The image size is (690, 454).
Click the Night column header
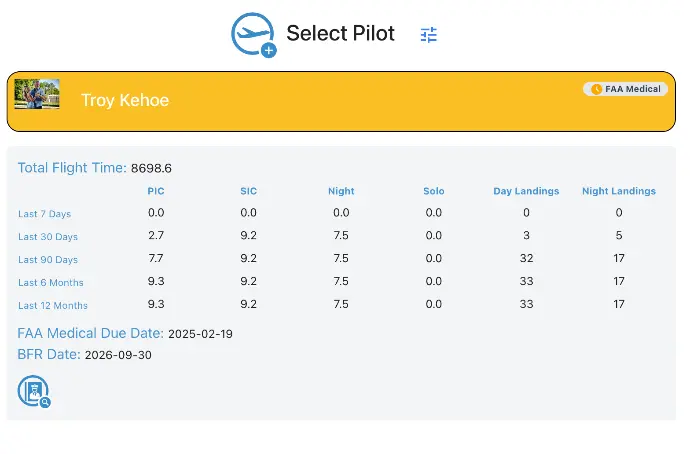pos(341,191)
